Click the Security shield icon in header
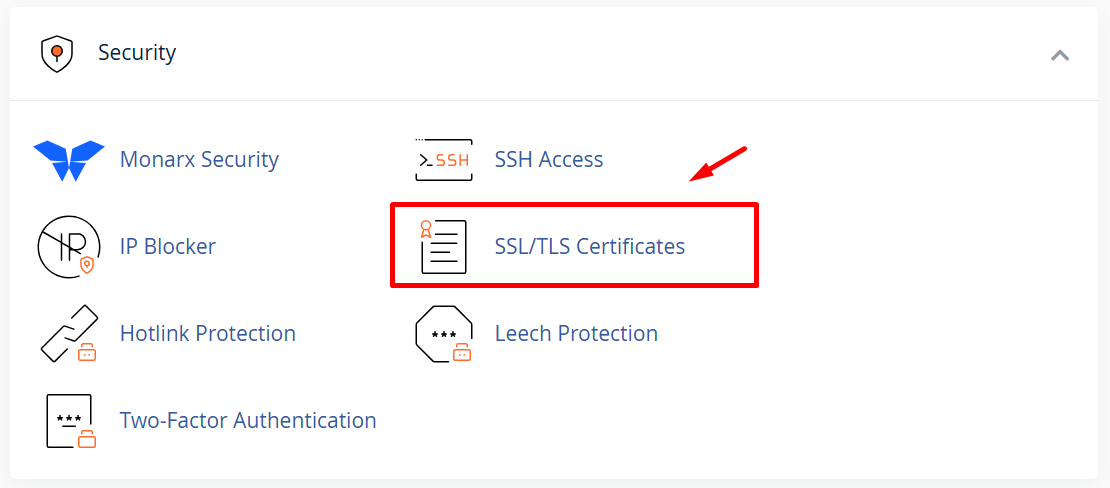This screenshot has height=488, width=1110. click(x=56, y=53)
